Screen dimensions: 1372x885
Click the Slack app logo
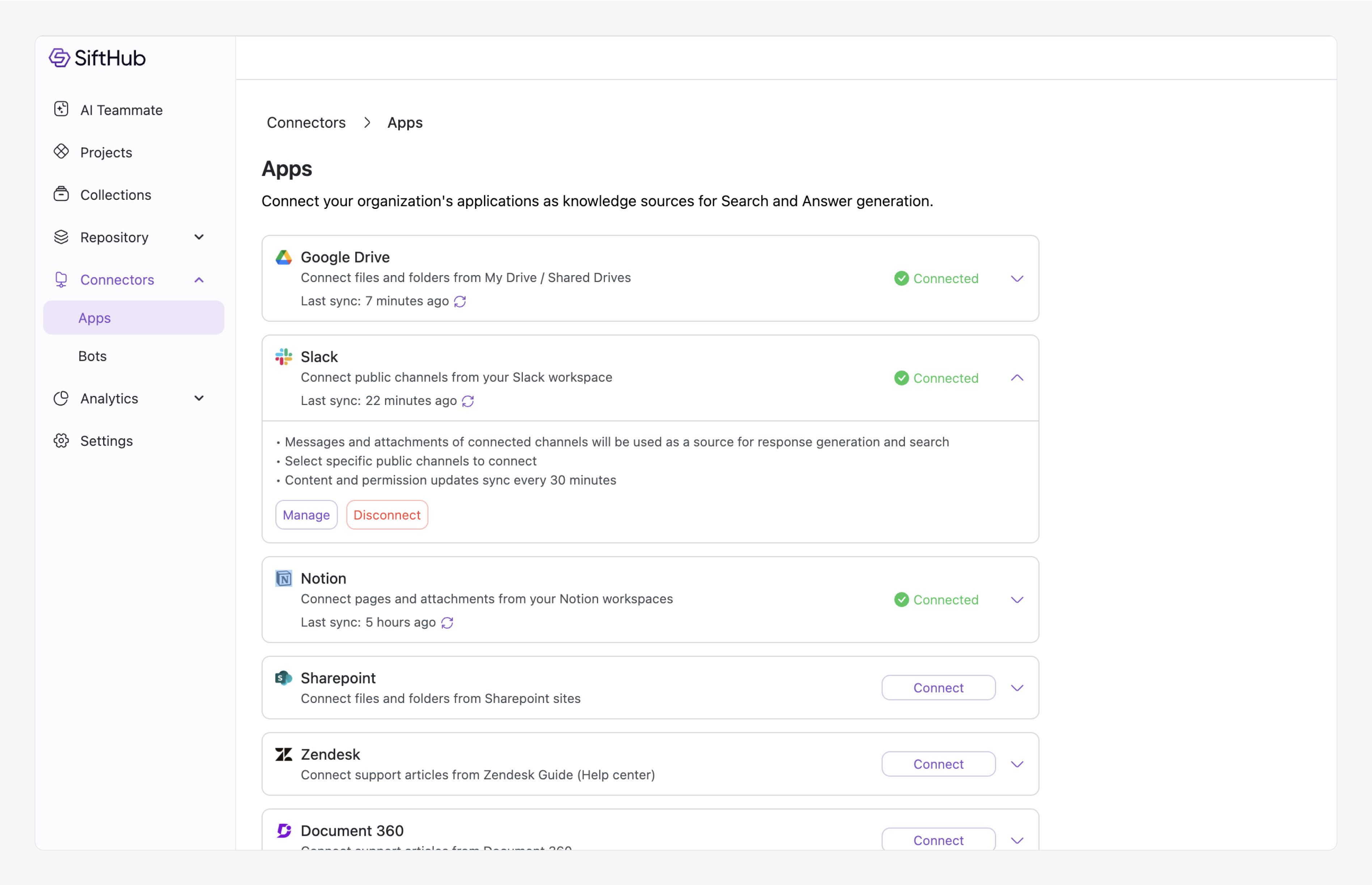coord(284,357)
